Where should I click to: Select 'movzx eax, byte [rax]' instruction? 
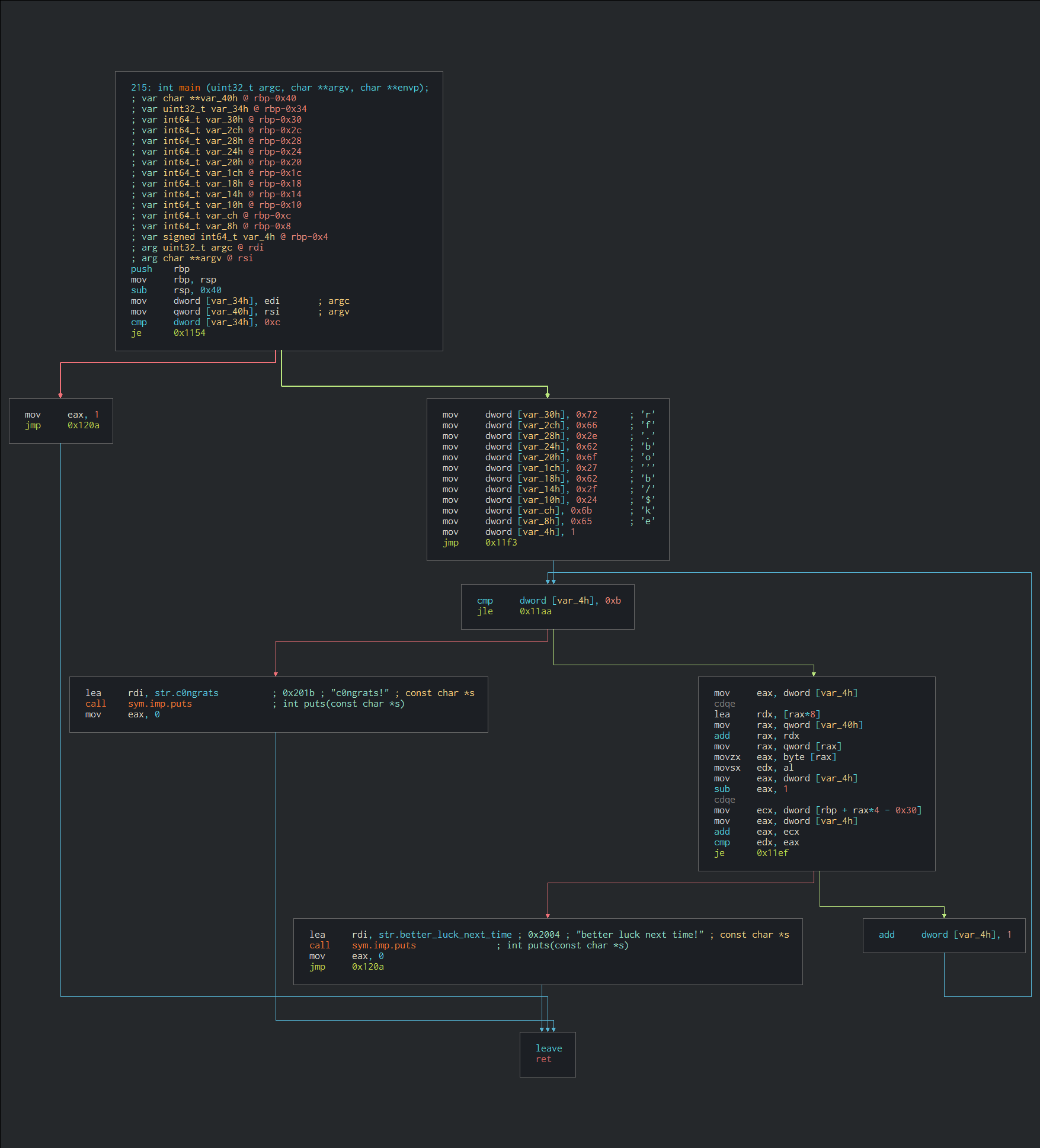click(x=776, y=757)
